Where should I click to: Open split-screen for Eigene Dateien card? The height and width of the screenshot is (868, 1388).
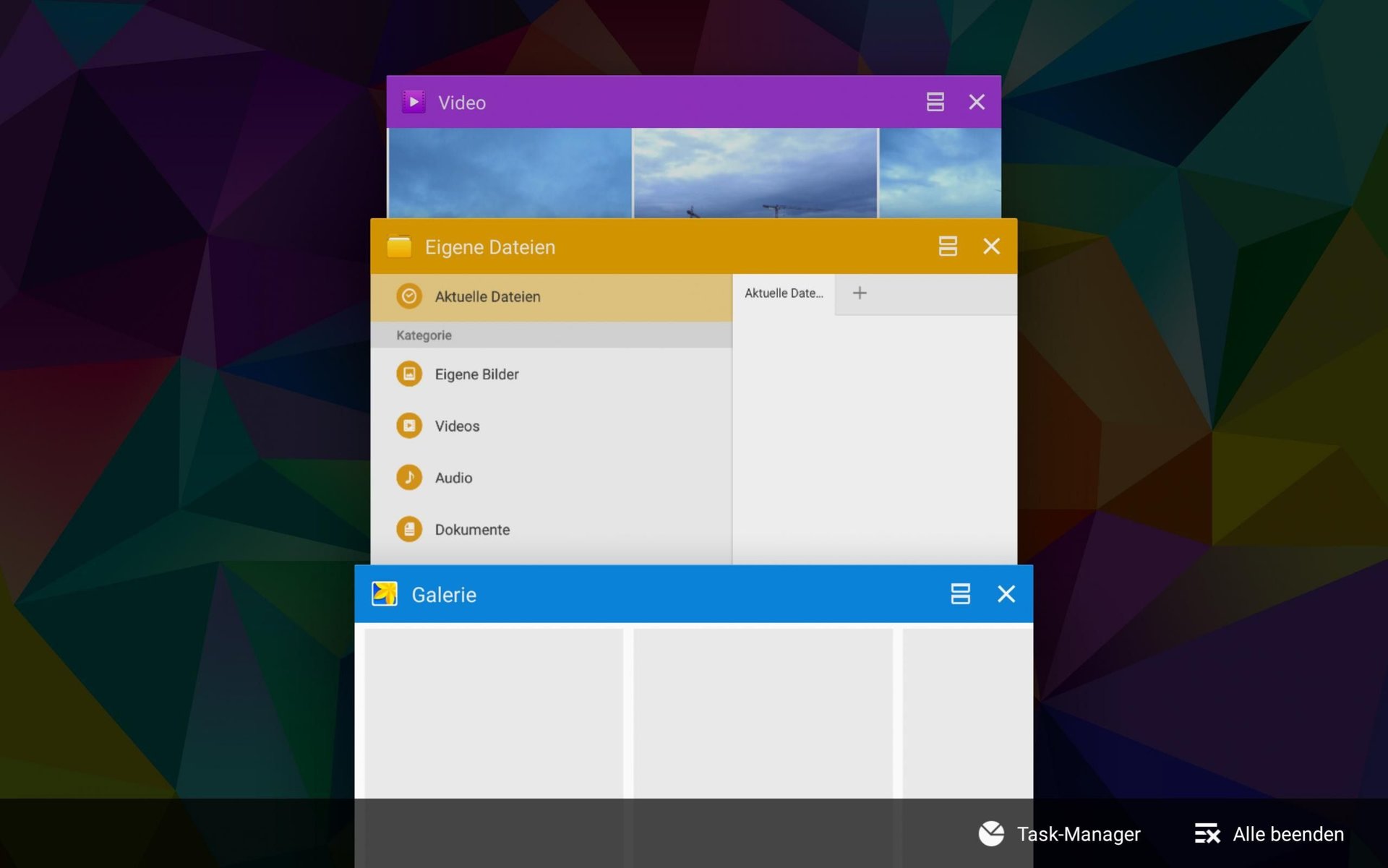tap(948, 246)
